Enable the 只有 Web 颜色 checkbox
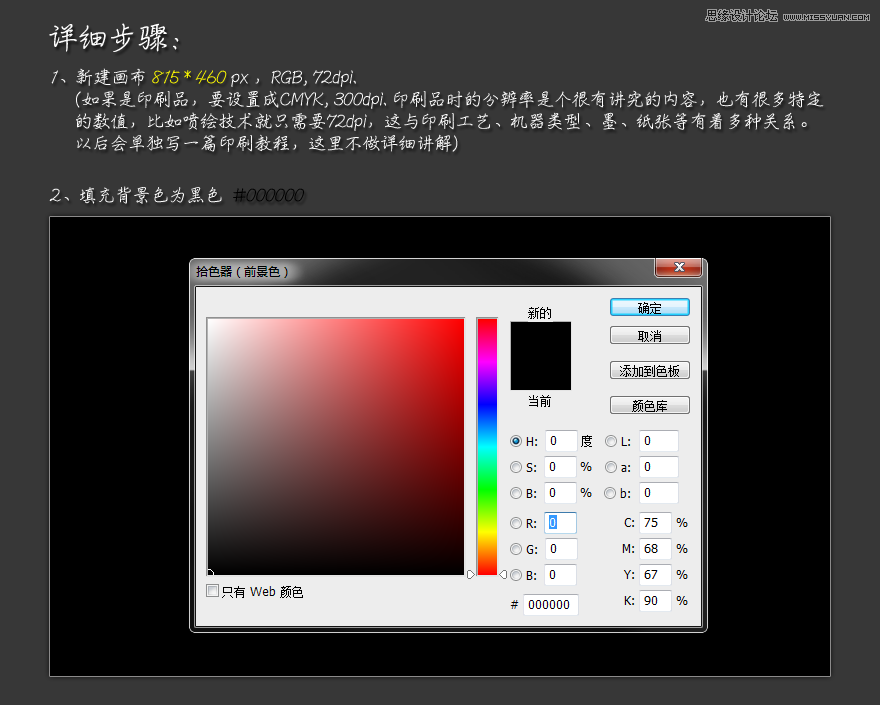Screen dimensions: 880x705 click(212, 591)
